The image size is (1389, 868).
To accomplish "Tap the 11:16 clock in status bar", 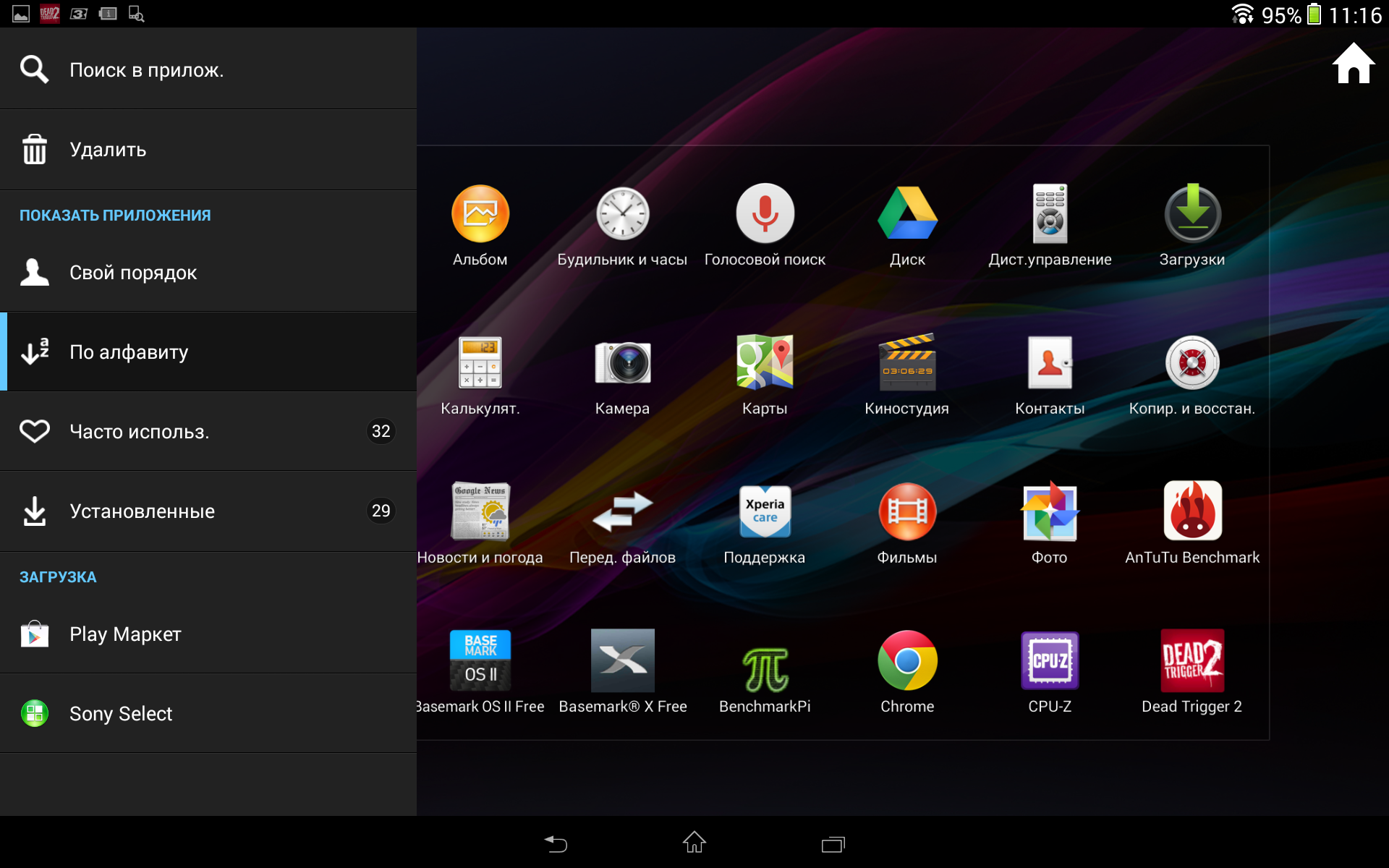I will (x=1356, y=15).
